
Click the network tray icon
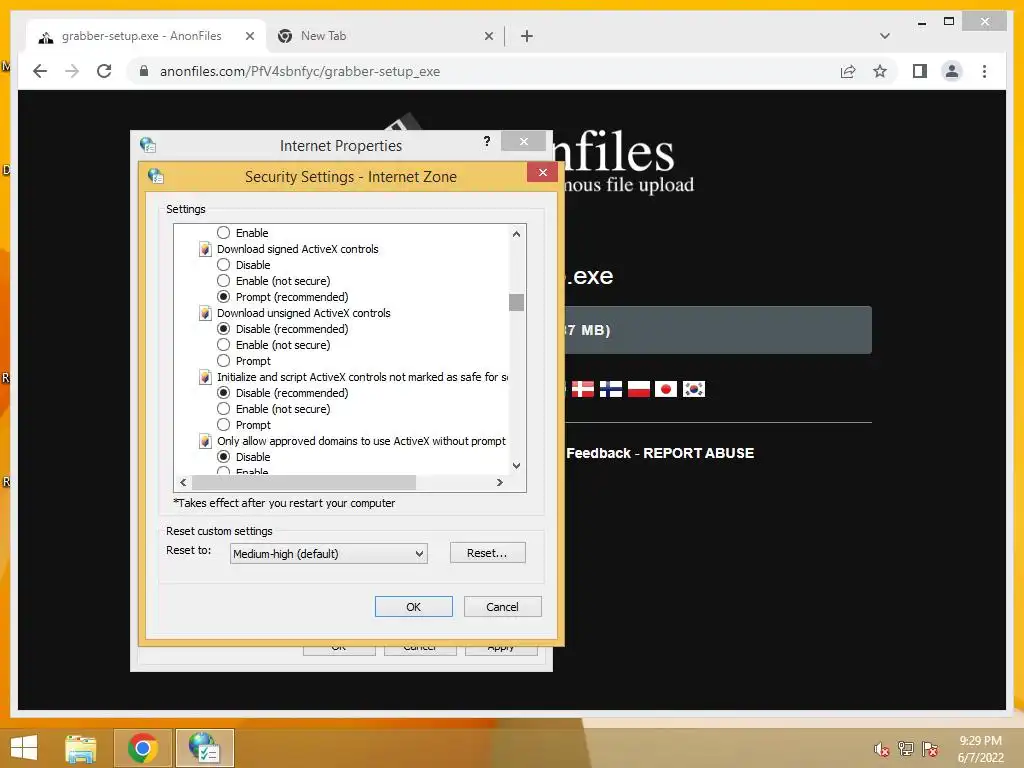905,749
